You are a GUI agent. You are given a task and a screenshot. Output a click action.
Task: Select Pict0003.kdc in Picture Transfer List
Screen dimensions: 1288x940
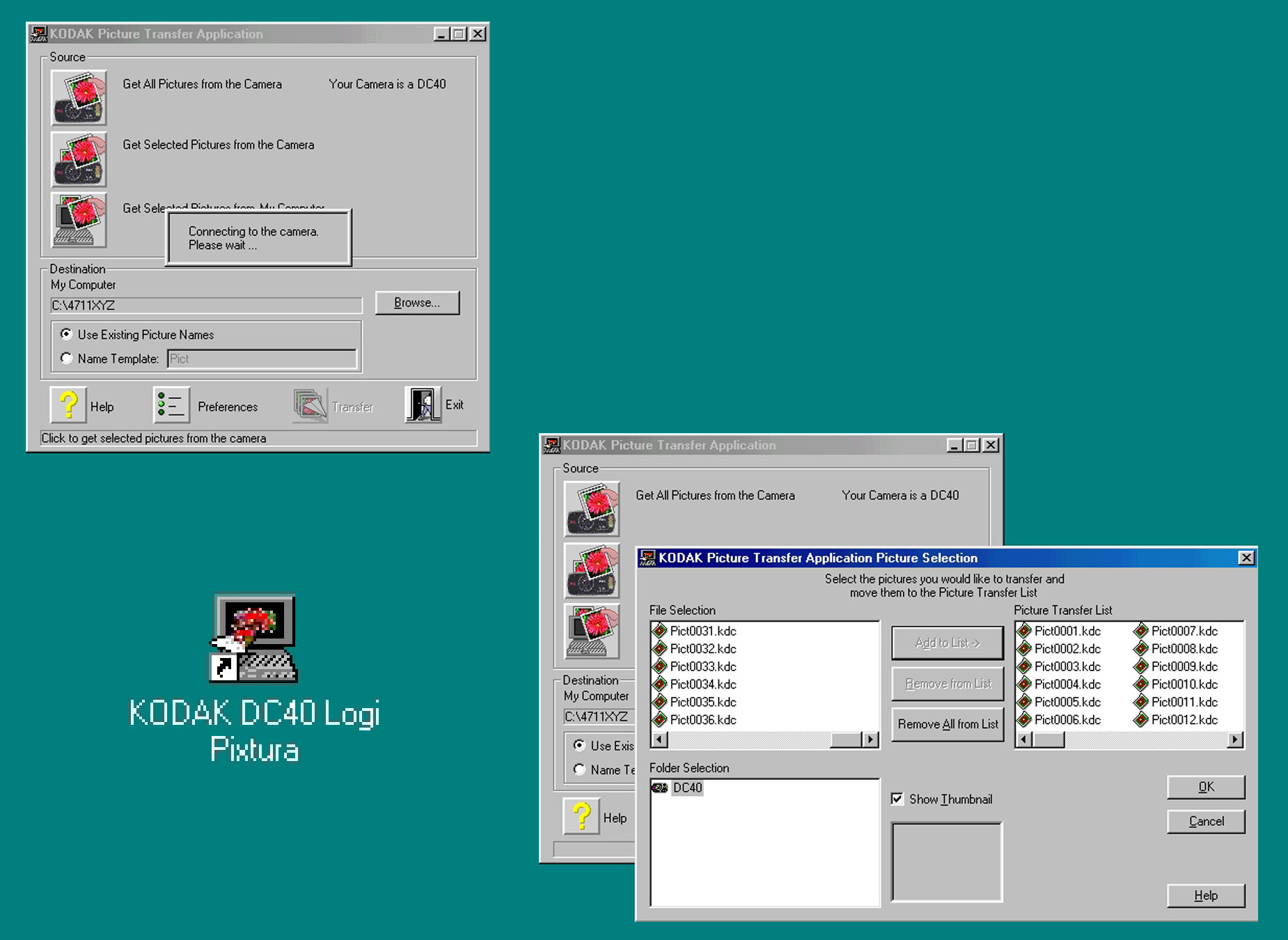(1059, 666)
